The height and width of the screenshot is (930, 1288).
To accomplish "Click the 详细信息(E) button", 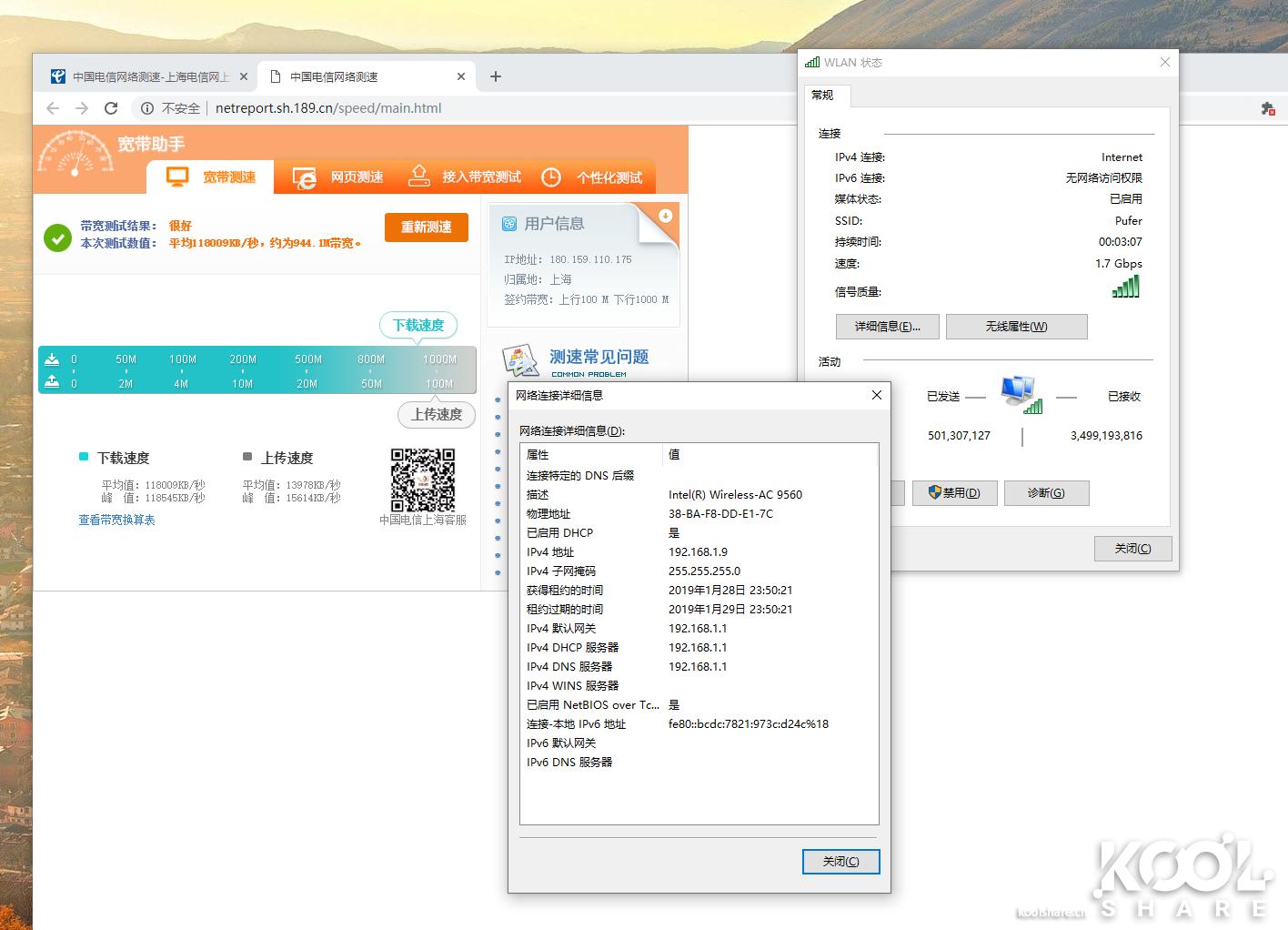I will pyautogui.click(x=887, y=326).
